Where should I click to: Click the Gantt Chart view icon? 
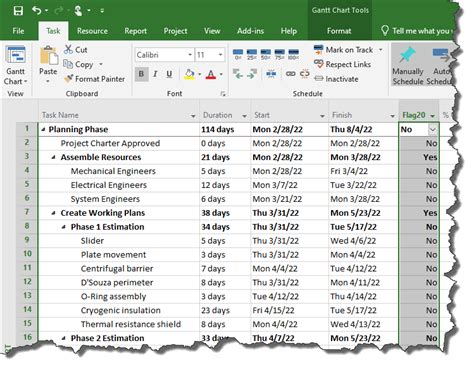(x=16, y=55)
